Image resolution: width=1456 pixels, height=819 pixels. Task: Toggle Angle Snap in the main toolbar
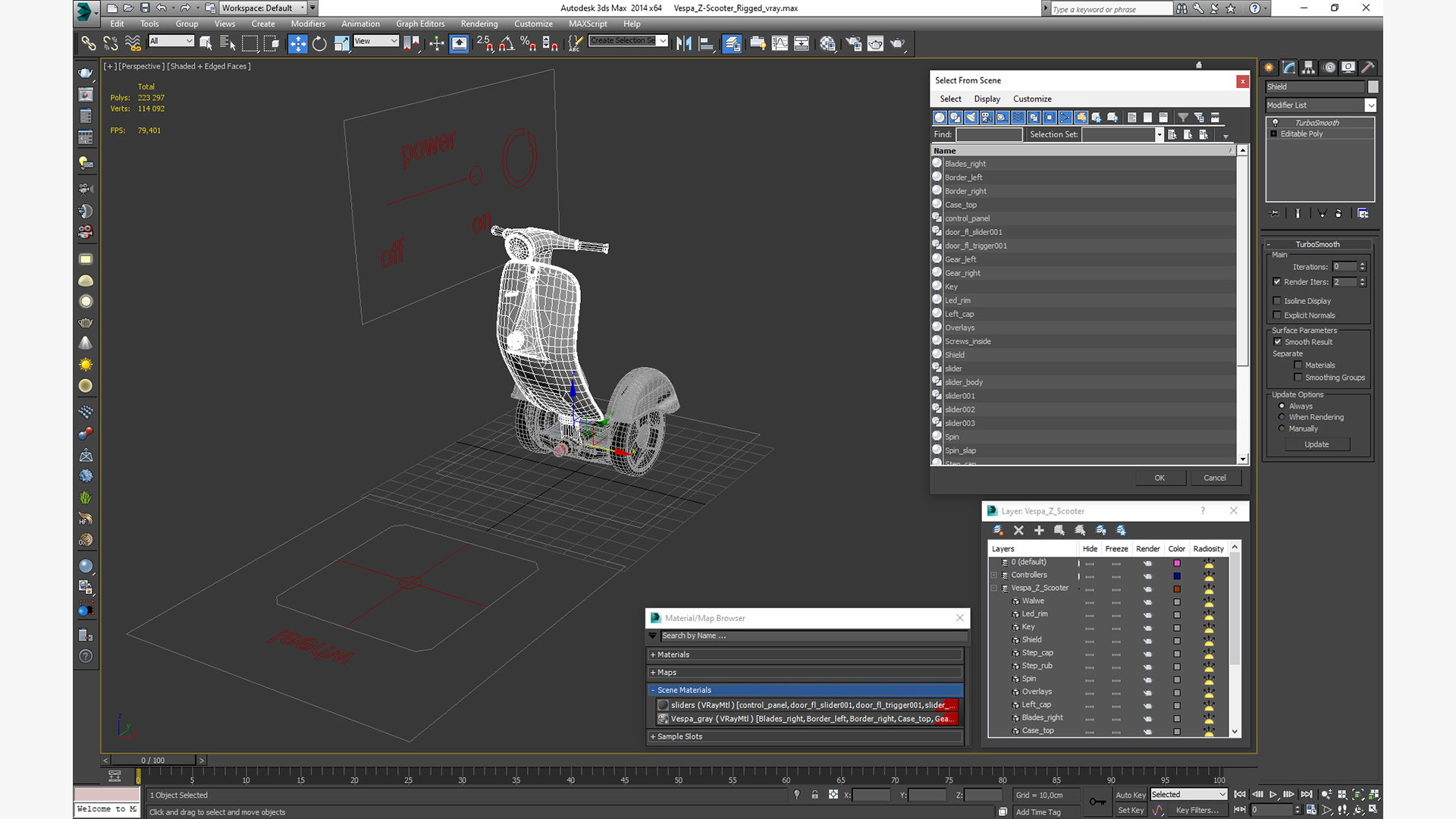507,43
